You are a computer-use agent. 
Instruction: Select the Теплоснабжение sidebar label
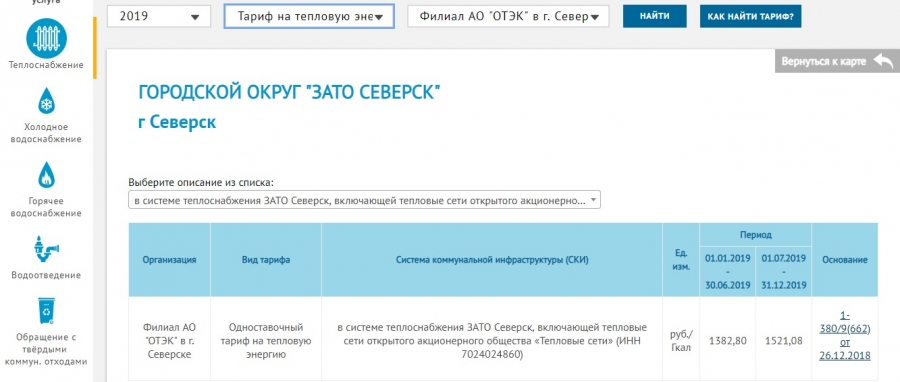click(46, 65)
